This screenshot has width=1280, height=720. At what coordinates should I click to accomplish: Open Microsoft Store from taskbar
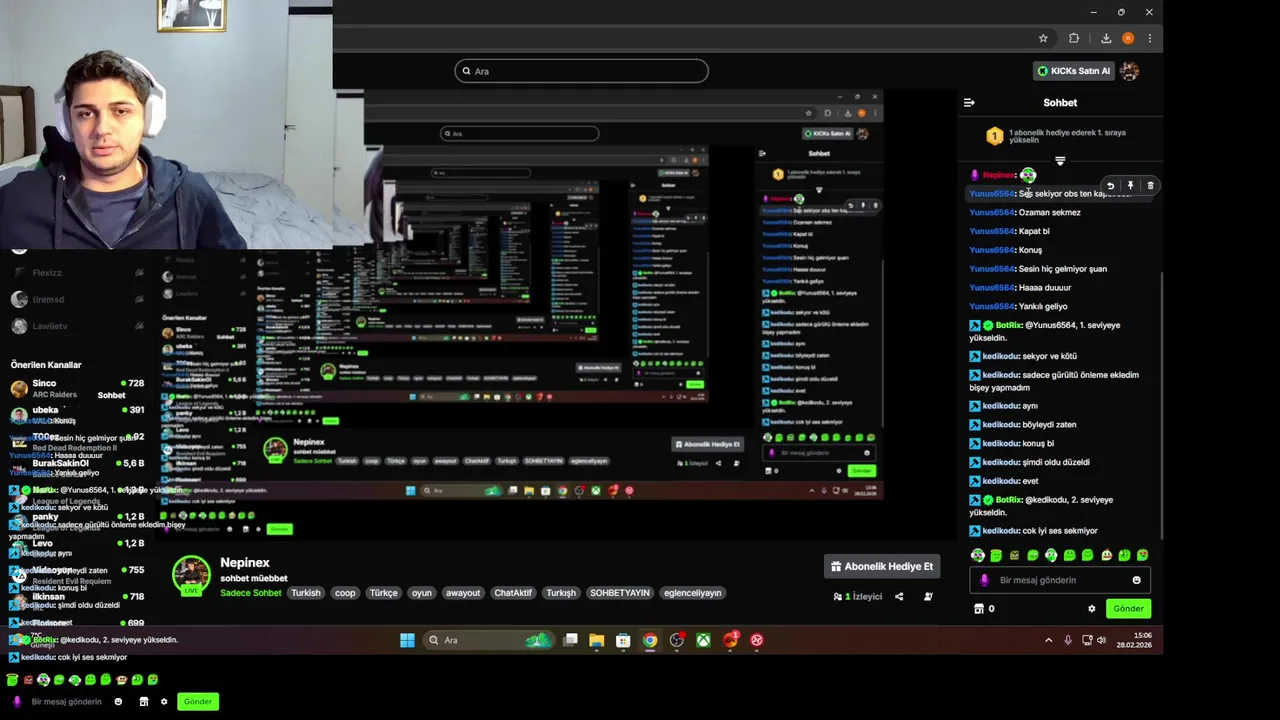point(623,640)
